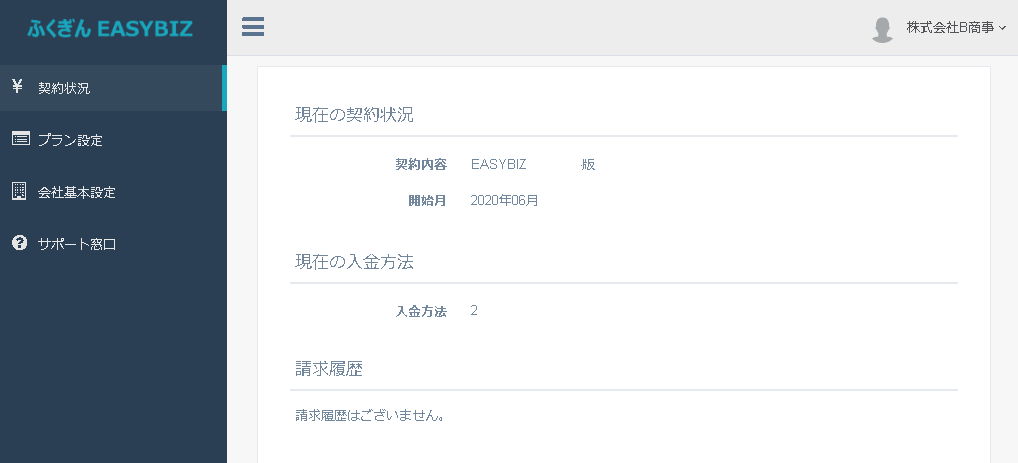Go to the プラン設定 menu item
1018x463 pixels.
(70, 140)
